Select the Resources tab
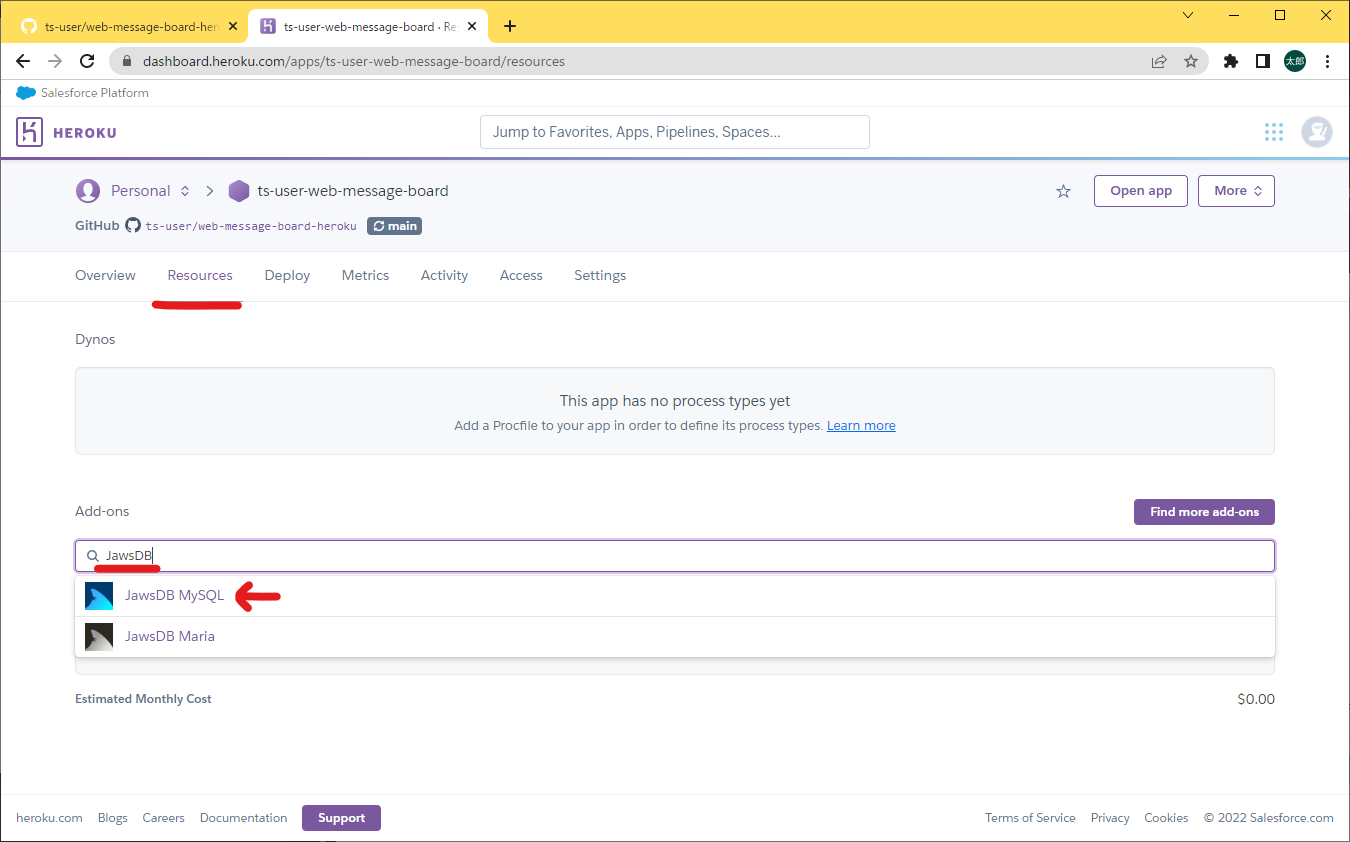 200,275
